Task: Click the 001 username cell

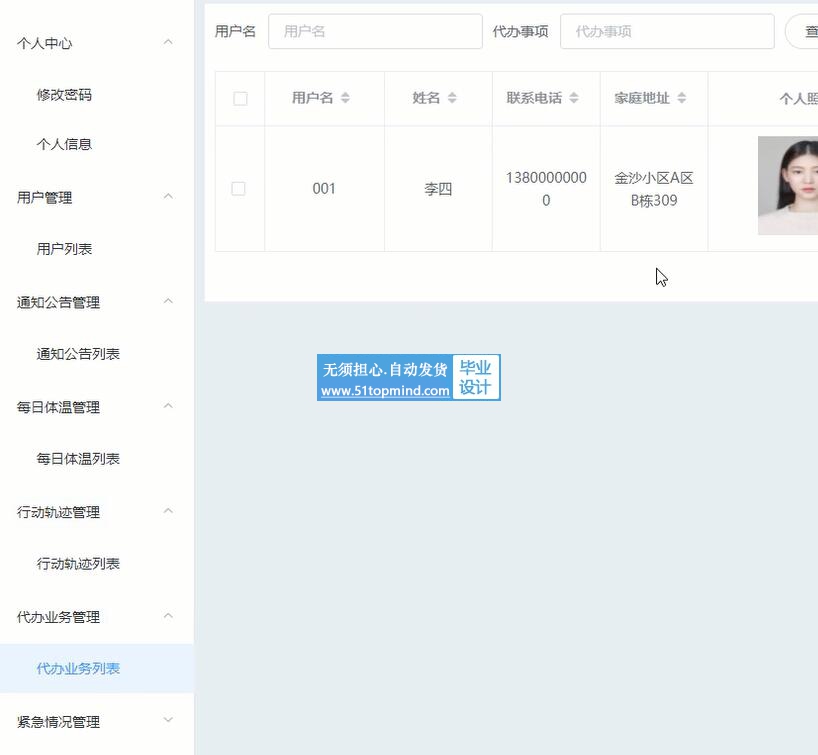Action: [x=324, y=189]
